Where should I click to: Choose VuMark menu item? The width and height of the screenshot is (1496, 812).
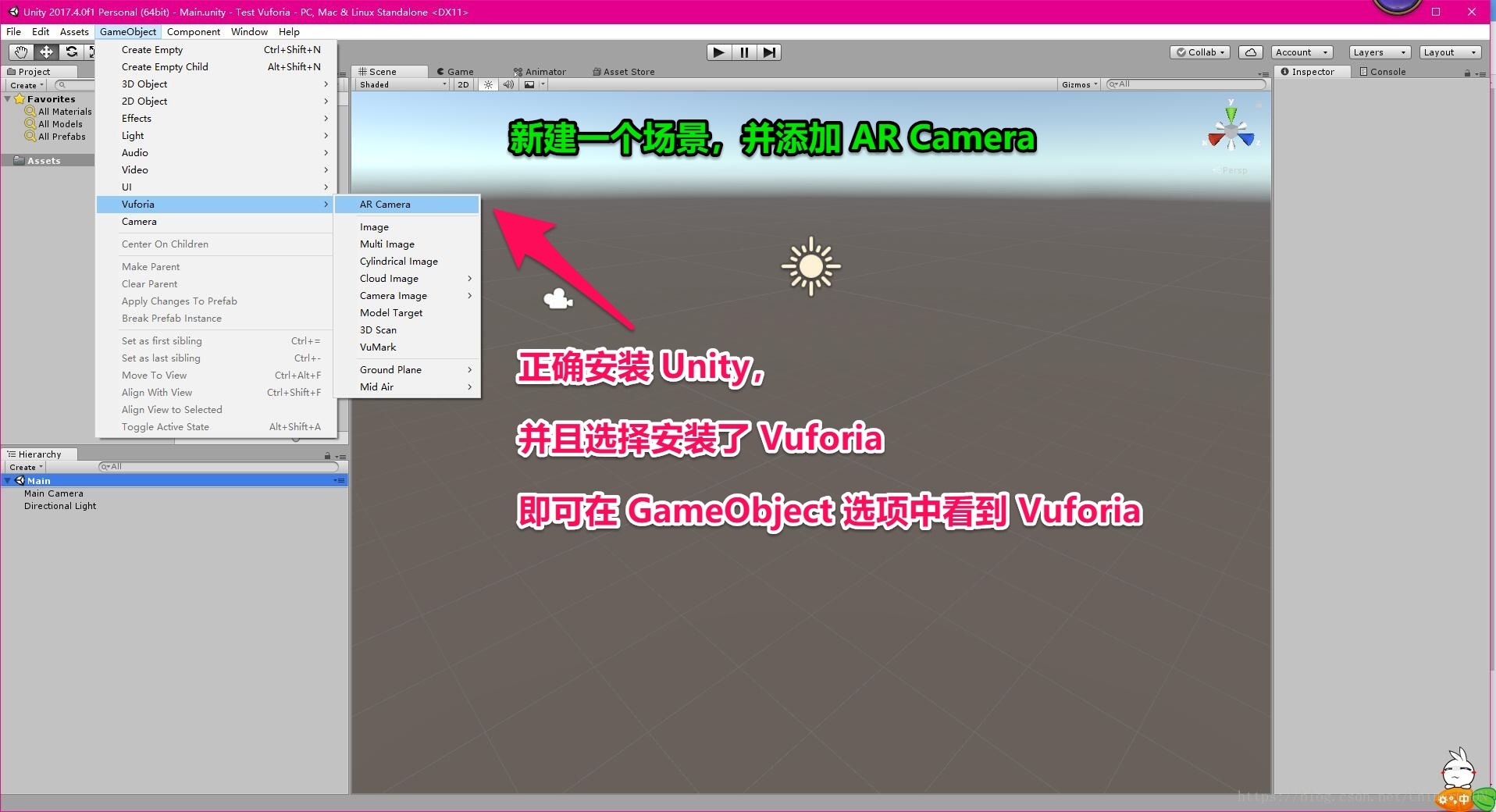click(x=407, y=347)
